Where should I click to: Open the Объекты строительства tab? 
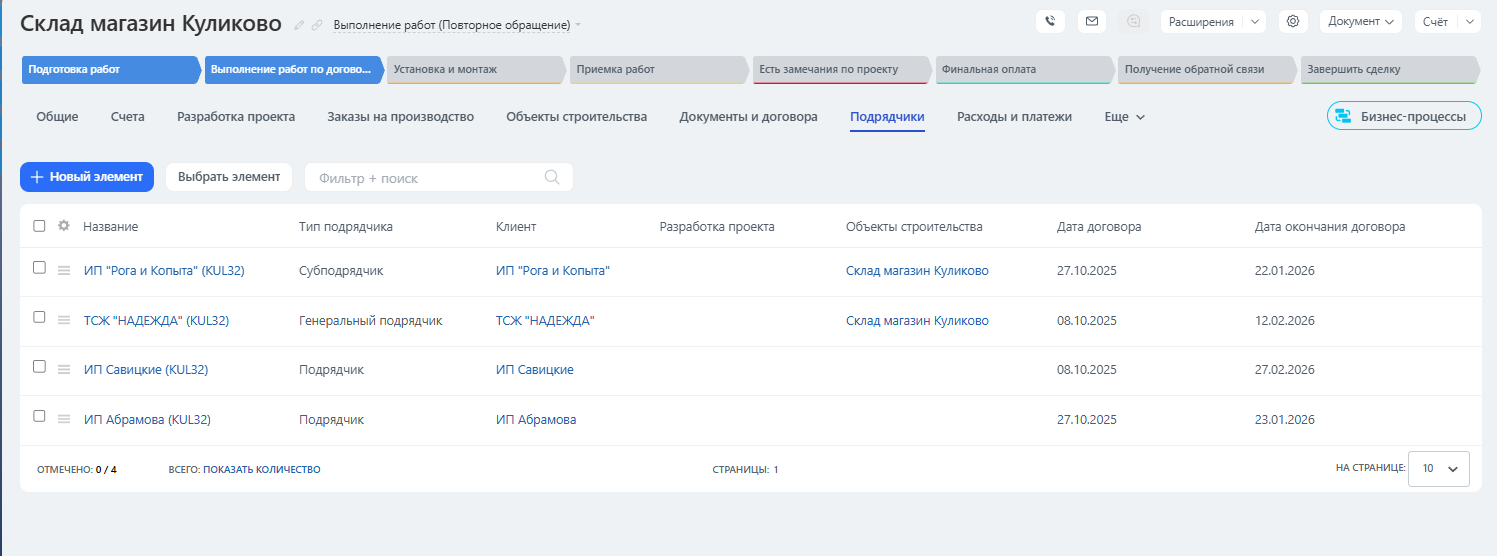[576, 117]
